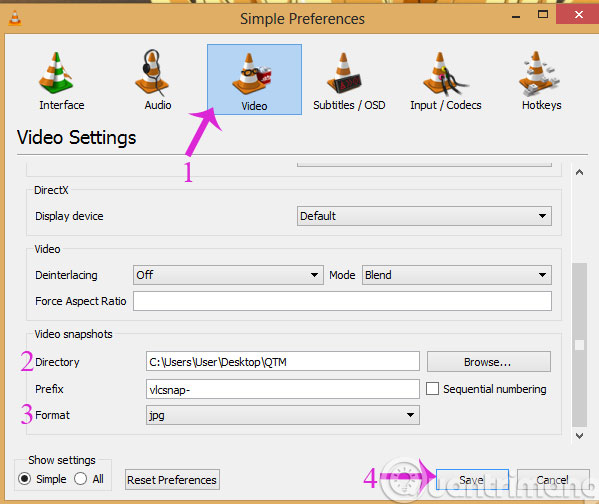Image resolution: width=599 pixels, height=504 pixels.
Task: Open the Deinterlacing dropdown set to Off
Action: coord(228,275)
